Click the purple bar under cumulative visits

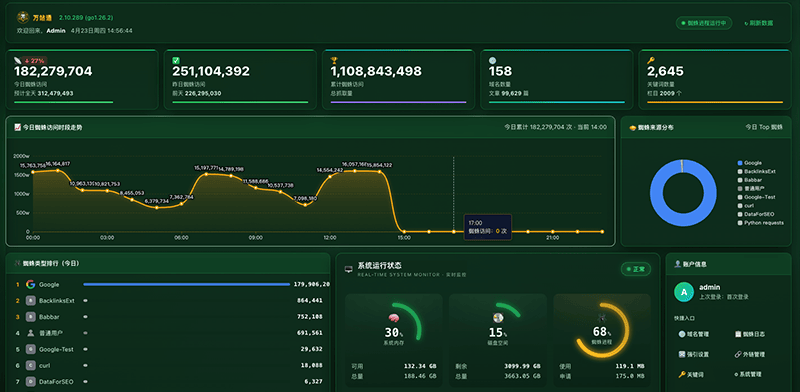click(398, 102)
